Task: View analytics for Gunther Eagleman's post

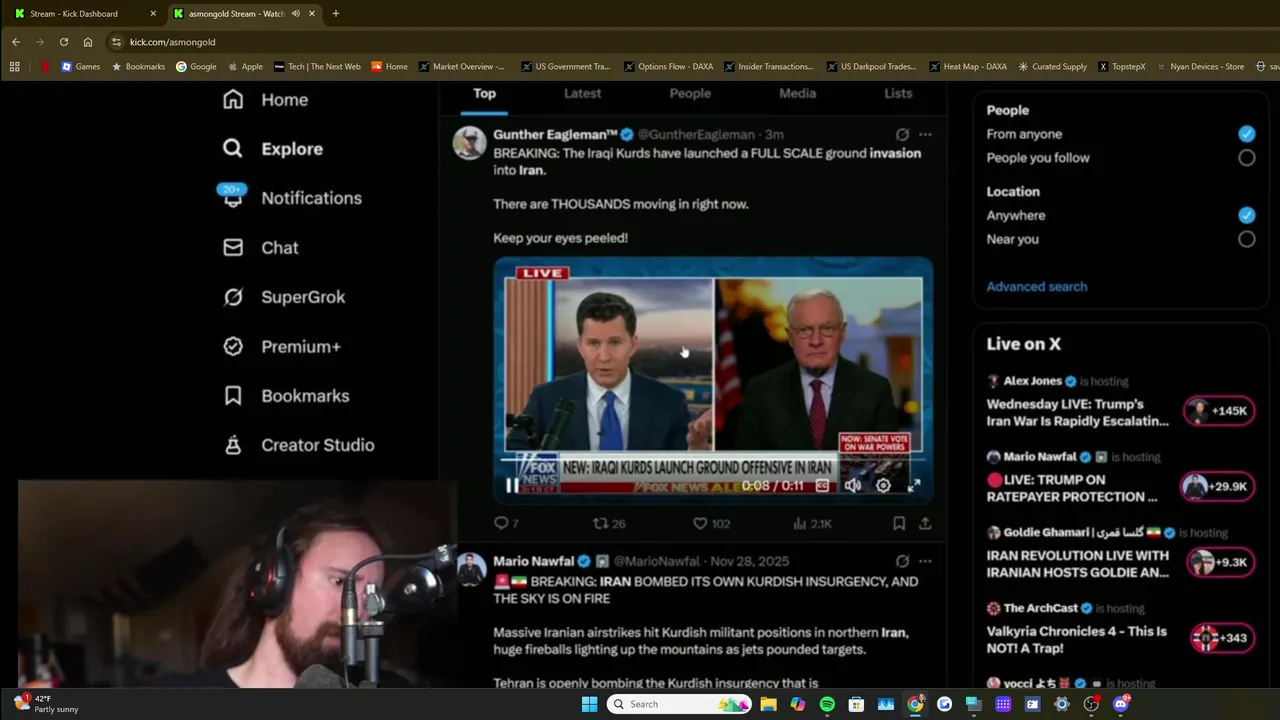Action: click(812, 523)
